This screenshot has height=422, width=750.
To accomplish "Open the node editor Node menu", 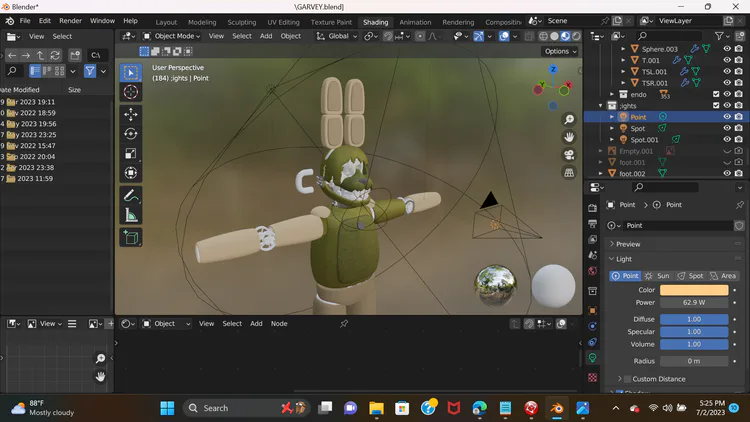I will (x=279, y=324).
